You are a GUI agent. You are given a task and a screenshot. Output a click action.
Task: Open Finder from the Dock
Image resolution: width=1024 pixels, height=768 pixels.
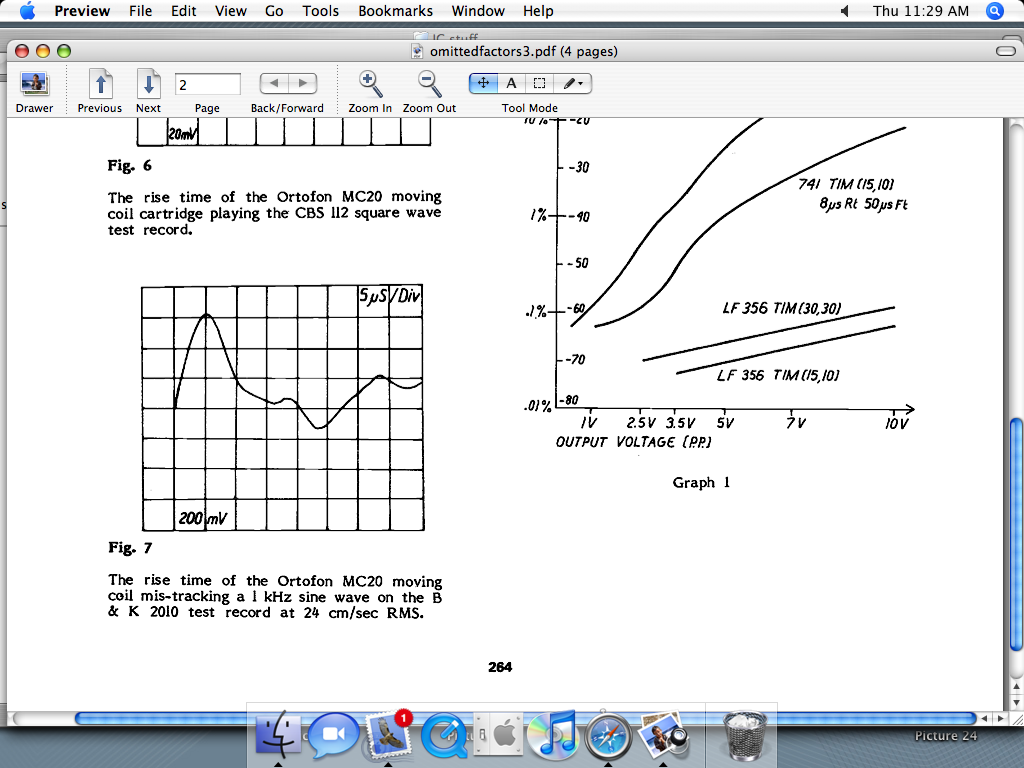pyautogui.click(x=278, y=735)
